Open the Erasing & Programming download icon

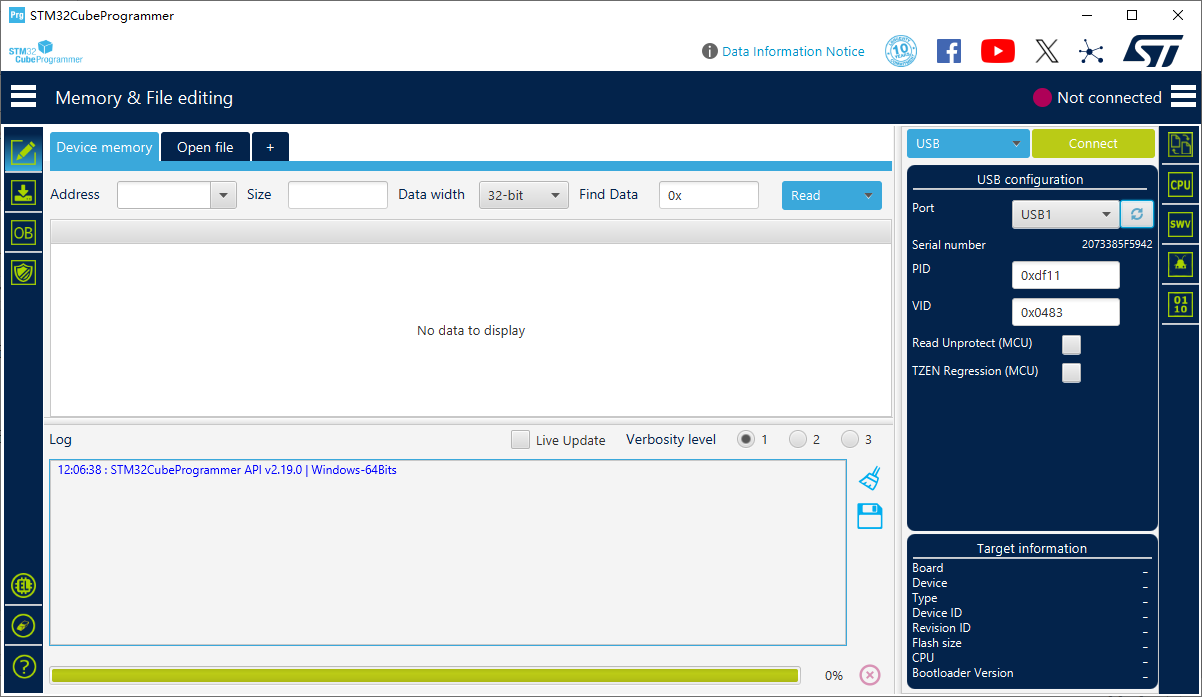pyautogui.click(x=23, y=193)
